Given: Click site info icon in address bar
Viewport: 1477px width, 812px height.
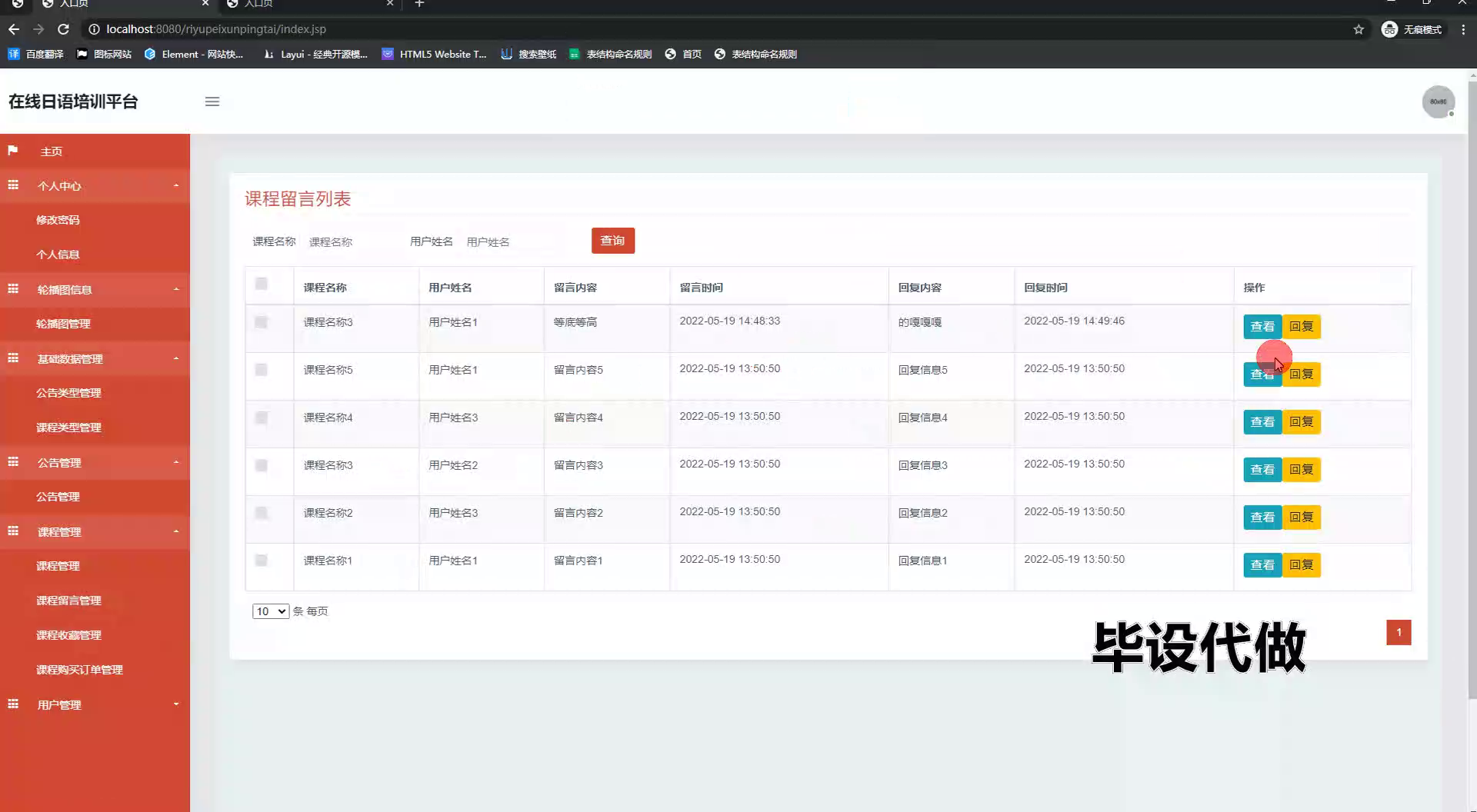Looking at the screenshot, I should [x=94, y=29].
